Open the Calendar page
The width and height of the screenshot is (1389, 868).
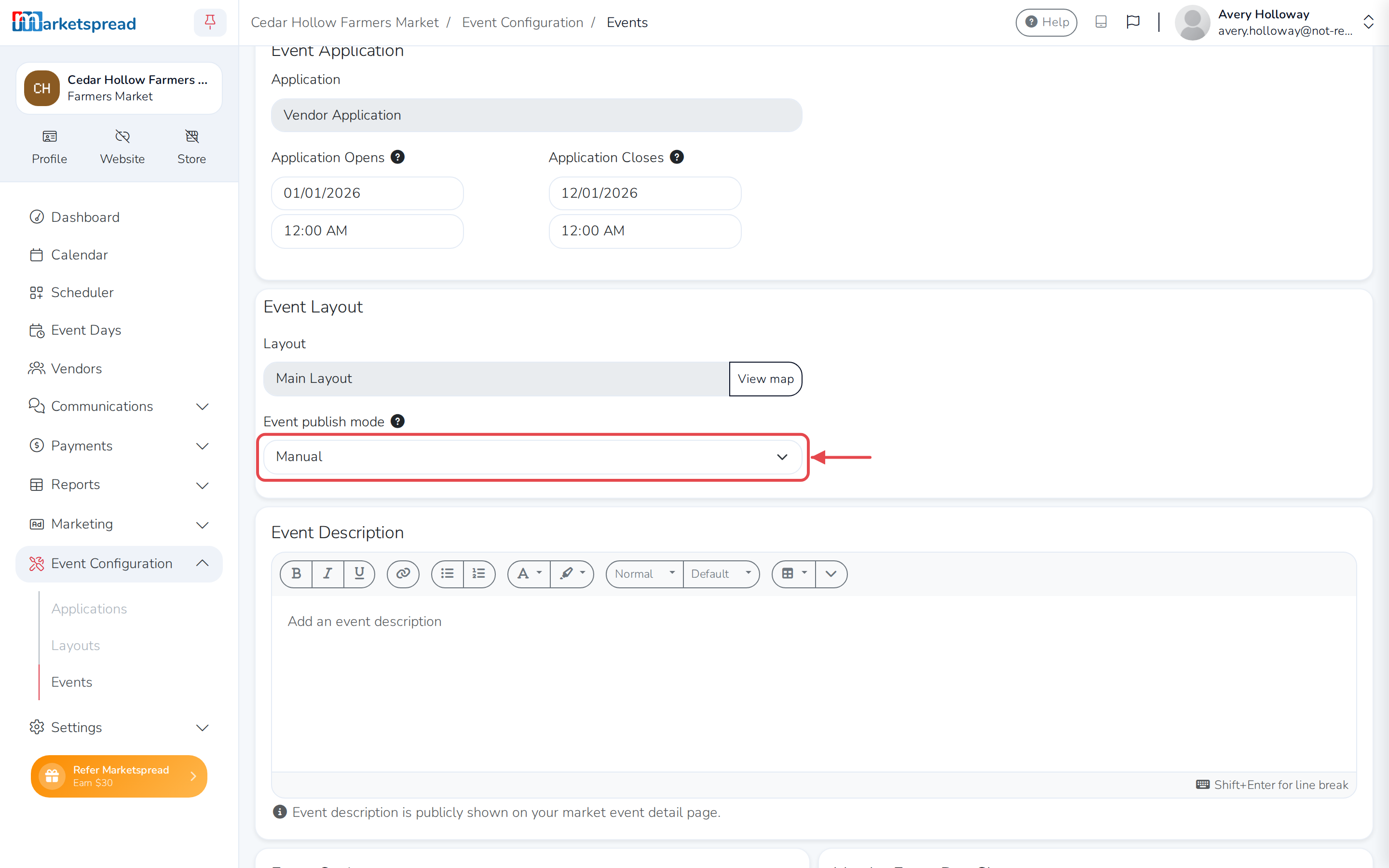pos(79,255)
